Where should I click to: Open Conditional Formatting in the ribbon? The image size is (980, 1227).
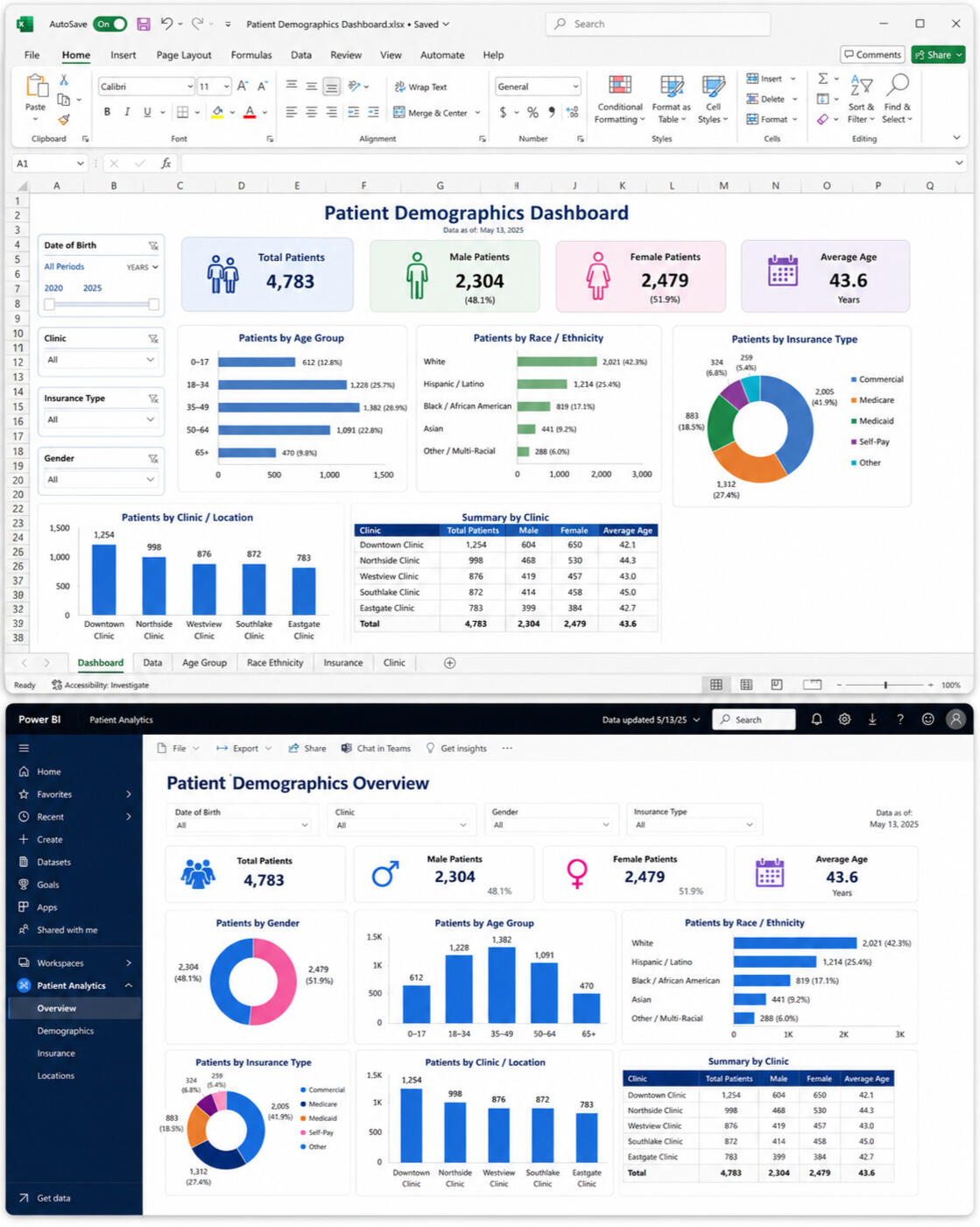[x=620, y=99]
